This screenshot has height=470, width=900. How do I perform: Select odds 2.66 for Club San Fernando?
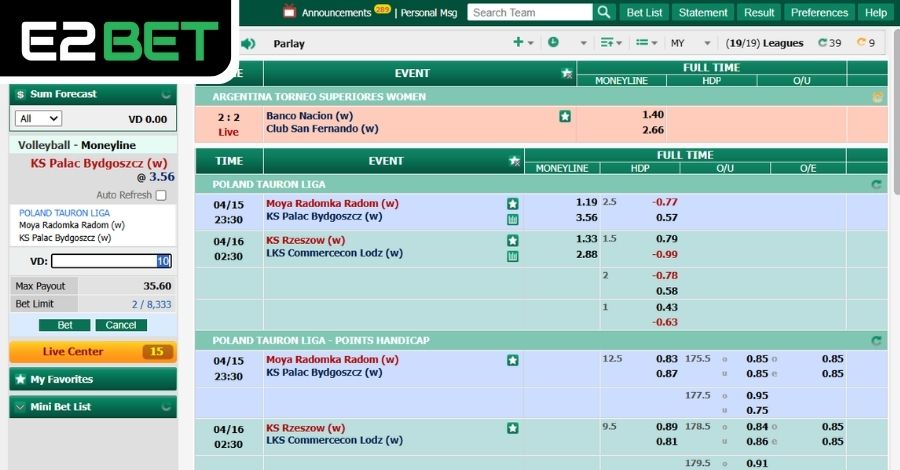(653, 130)
